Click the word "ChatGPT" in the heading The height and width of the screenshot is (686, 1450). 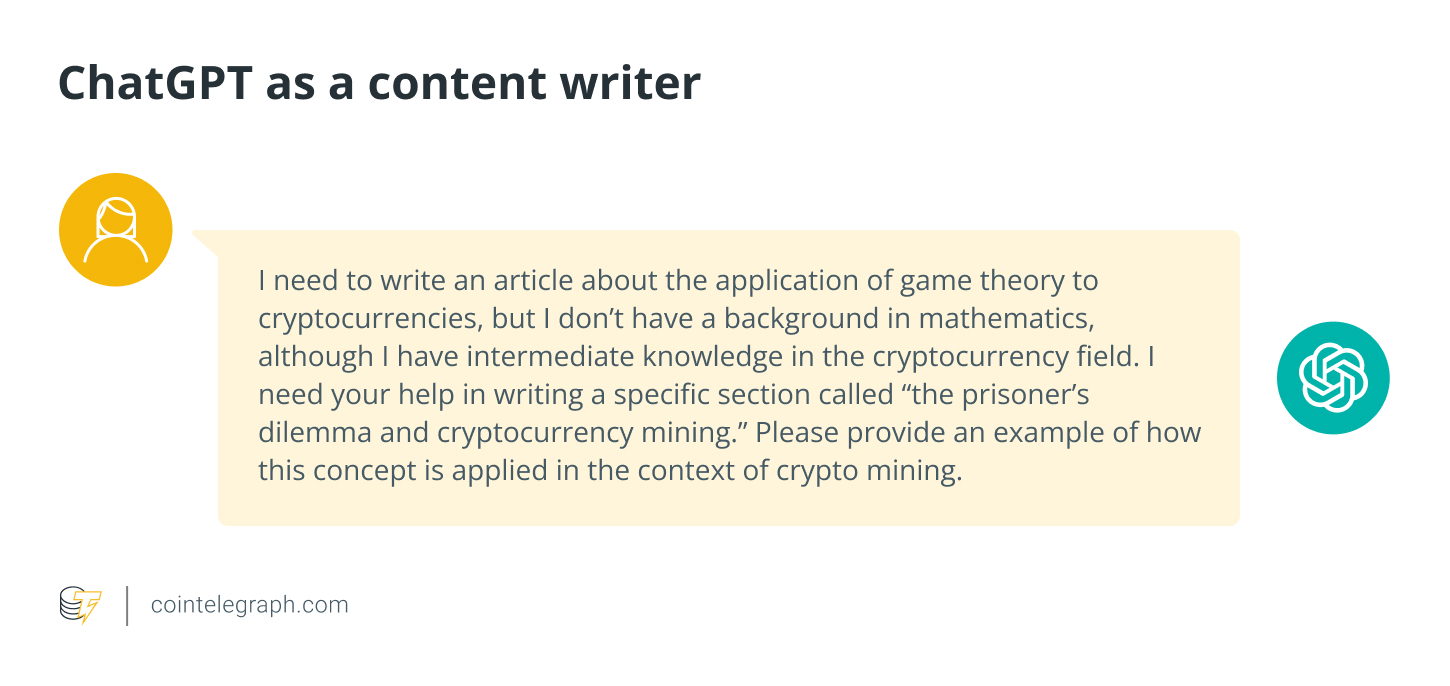click(x=153, y=84)
